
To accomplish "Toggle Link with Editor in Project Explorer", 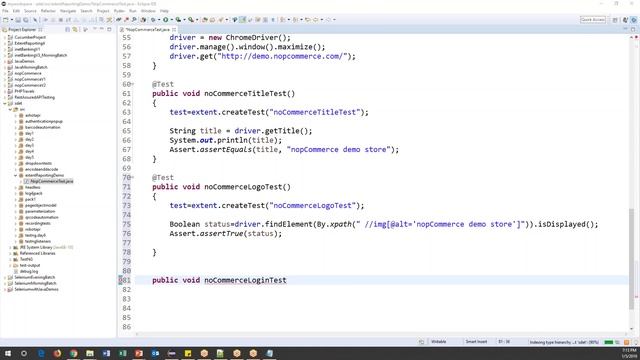I will [x=75, y=29].
